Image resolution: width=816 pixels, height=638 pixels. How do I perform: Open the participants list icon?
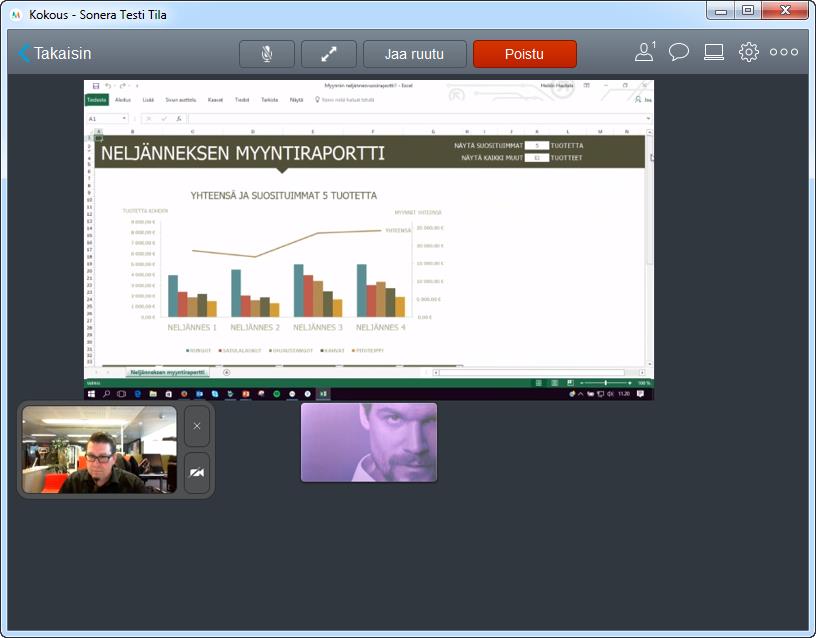(x=645, y=52)
